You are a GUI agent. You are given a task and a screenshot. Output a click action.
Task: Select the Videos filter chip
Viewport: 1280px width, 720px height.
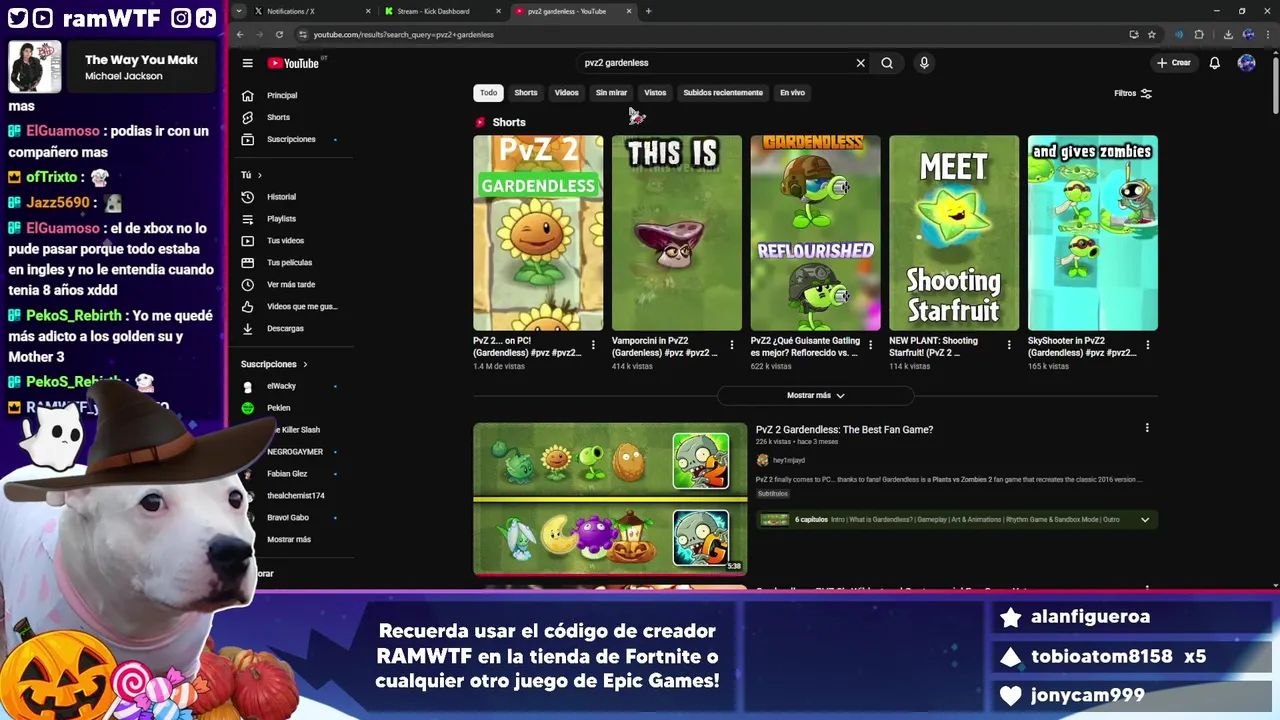[x=567, y=93]
